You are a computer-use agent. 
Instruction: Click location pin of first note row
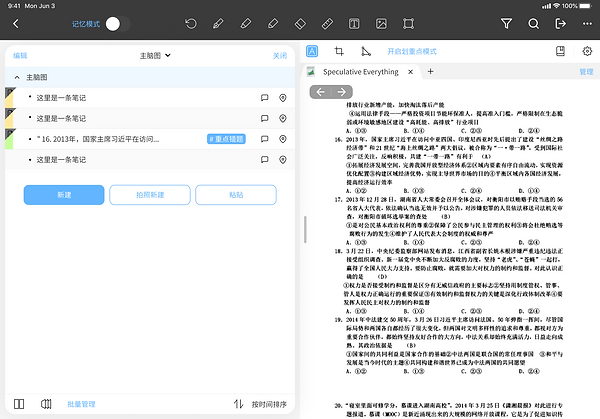[283, 98]
